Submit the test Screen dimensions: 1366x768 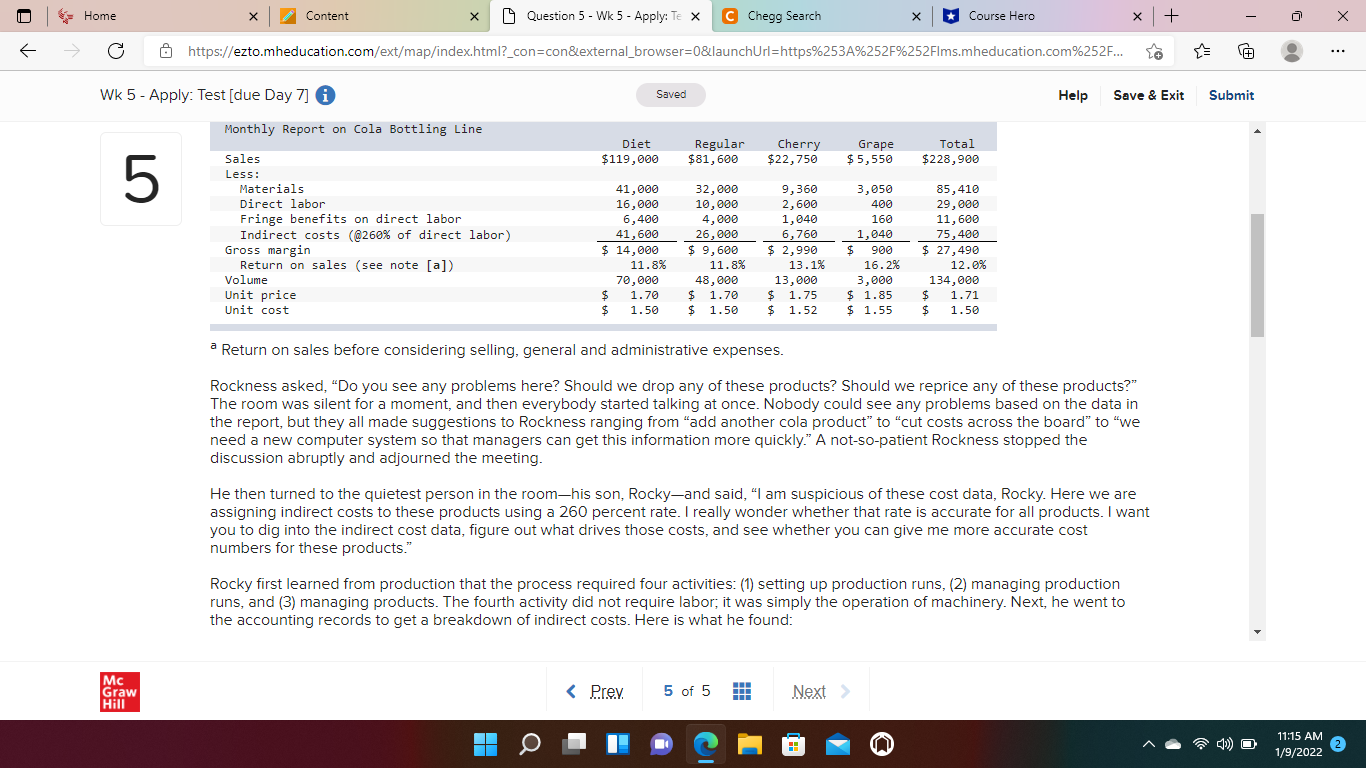click(1231, 95)
